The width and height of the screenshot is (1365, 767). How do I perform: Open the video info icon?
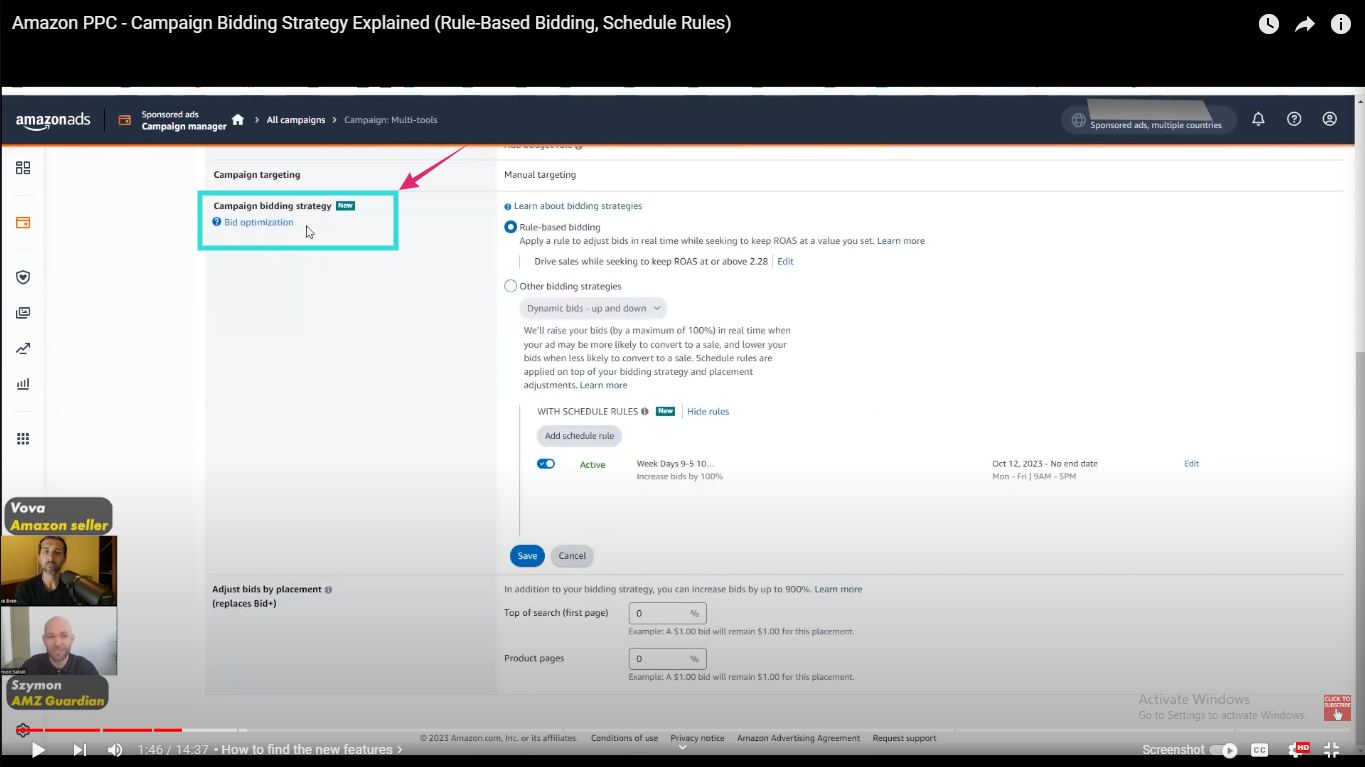pos(1341,24)
